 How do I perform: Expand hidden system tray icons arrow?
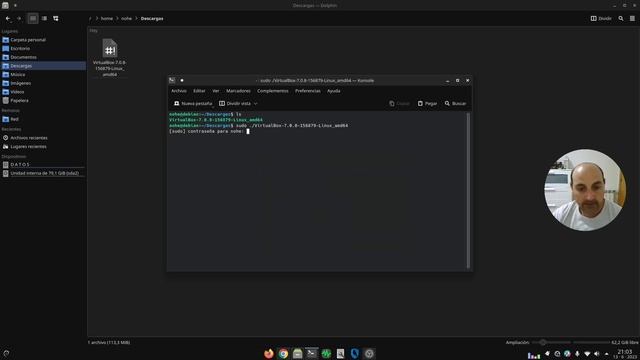click(x=607, y=354)
